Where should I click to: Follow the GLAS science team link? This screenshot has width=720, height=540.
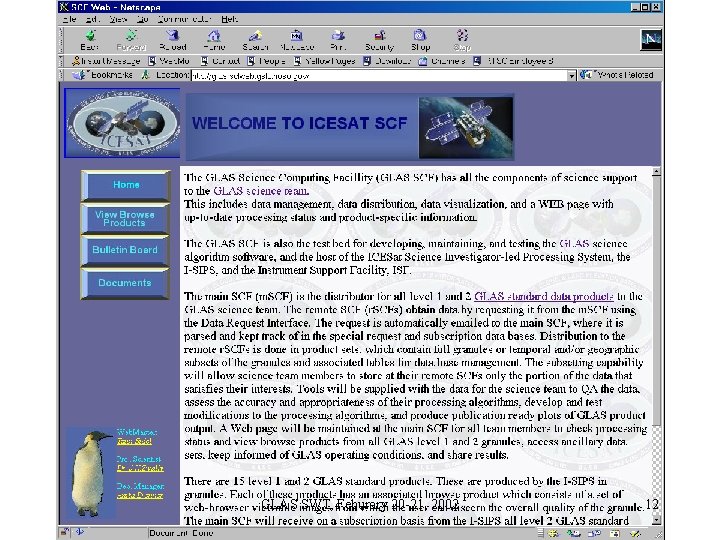[261, 191]
